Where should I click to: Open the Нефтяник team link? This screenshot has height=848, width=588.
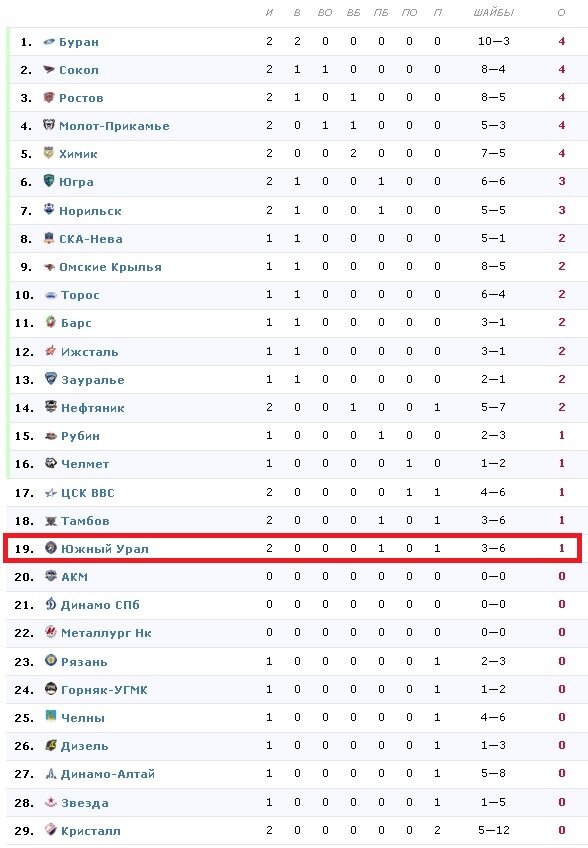tap(93, 408)
